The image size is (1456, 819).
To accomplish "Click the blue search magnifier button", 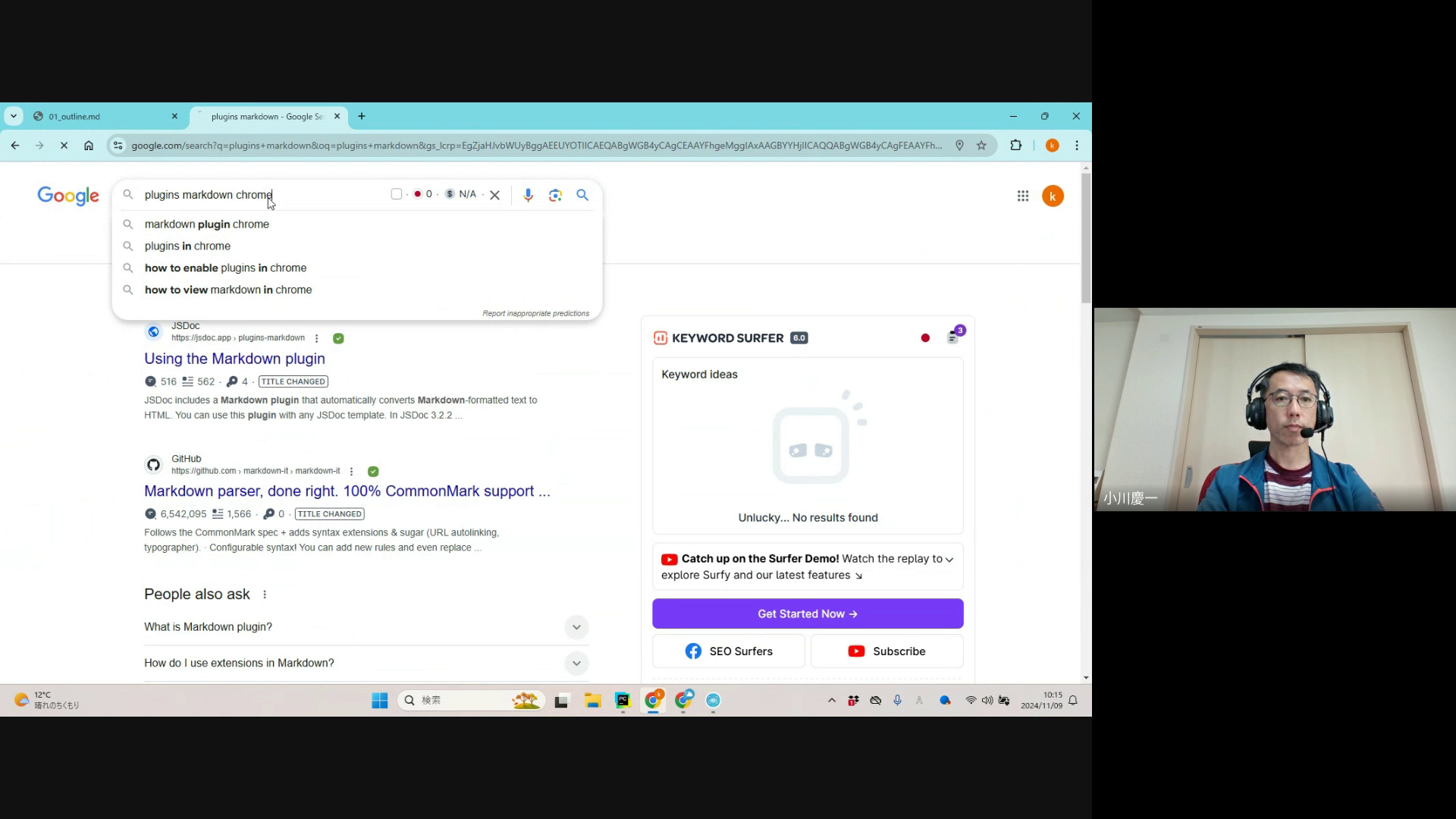I will 582,195.
